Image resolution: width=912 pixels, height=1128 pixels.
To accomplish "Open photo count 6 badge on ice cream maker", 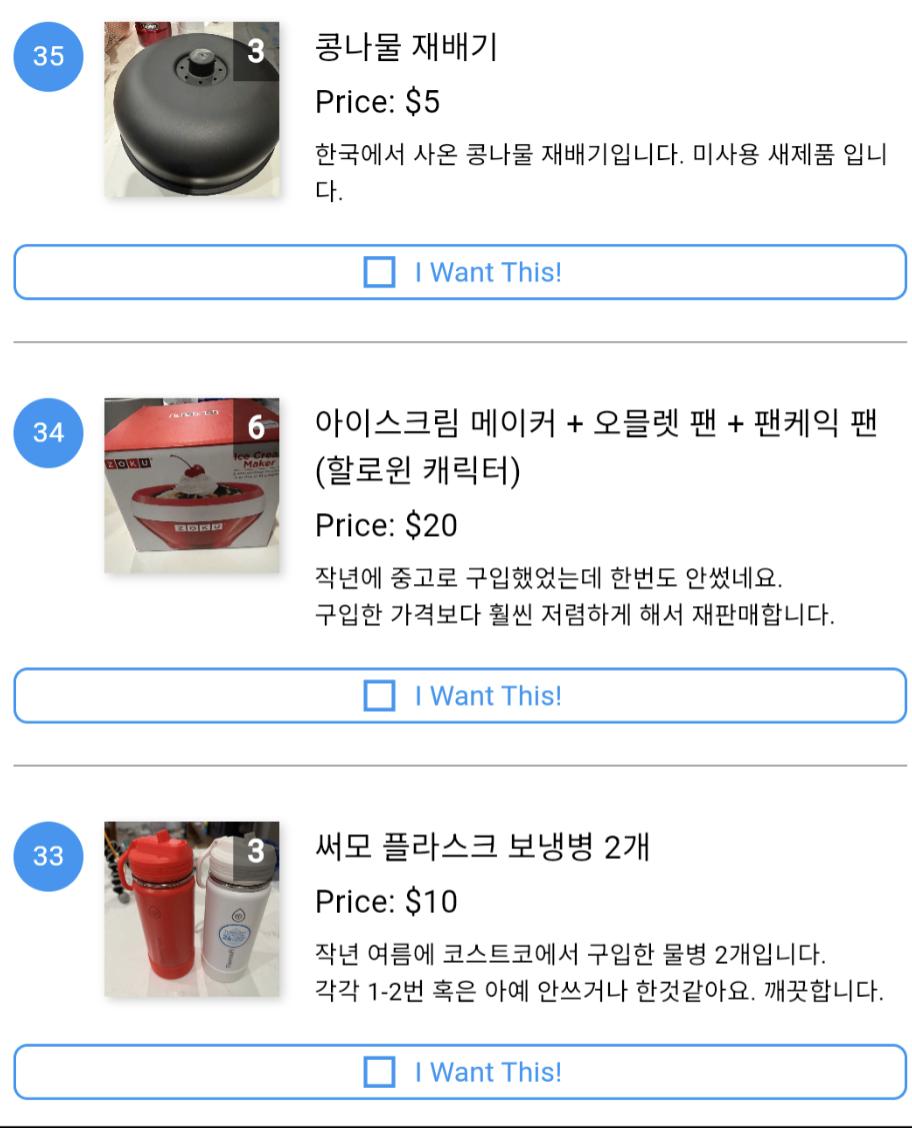I will [256, 427].
